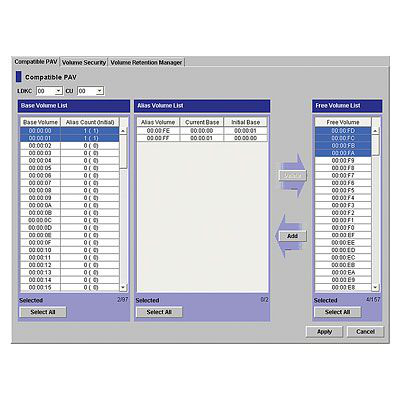Click Select All under Alias Volume List
Viewport: 400px width, 400px height.
click(x=159, y=312)
